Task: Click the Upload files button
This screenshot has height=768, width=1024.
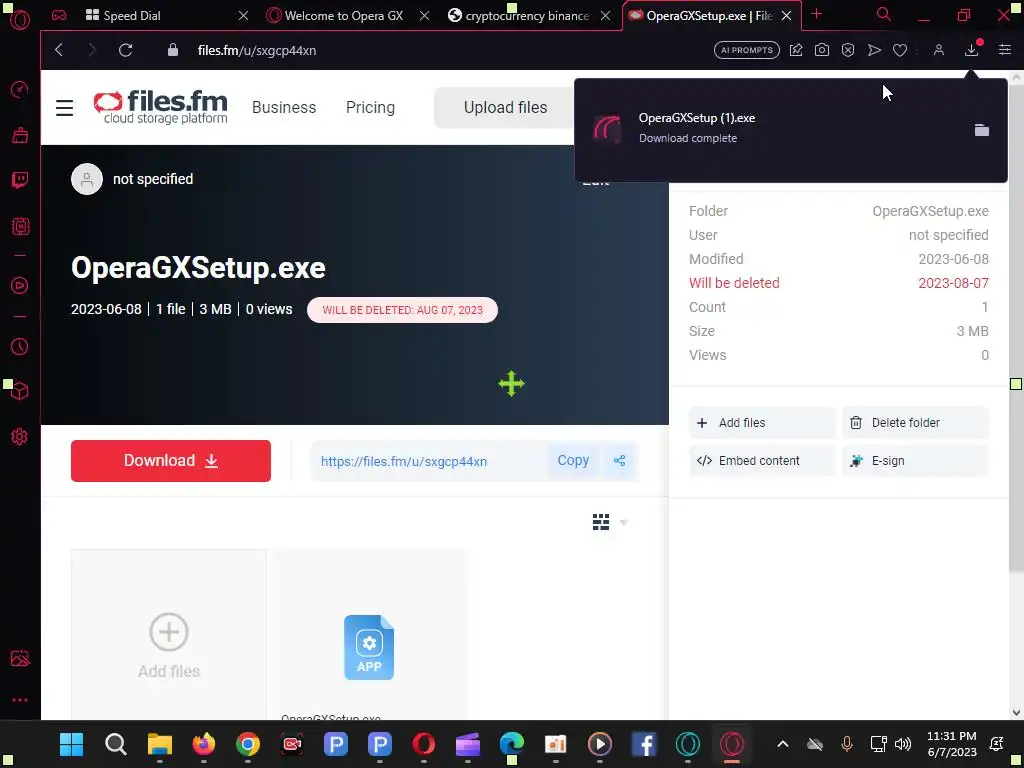Action: [x=505, y=107]
